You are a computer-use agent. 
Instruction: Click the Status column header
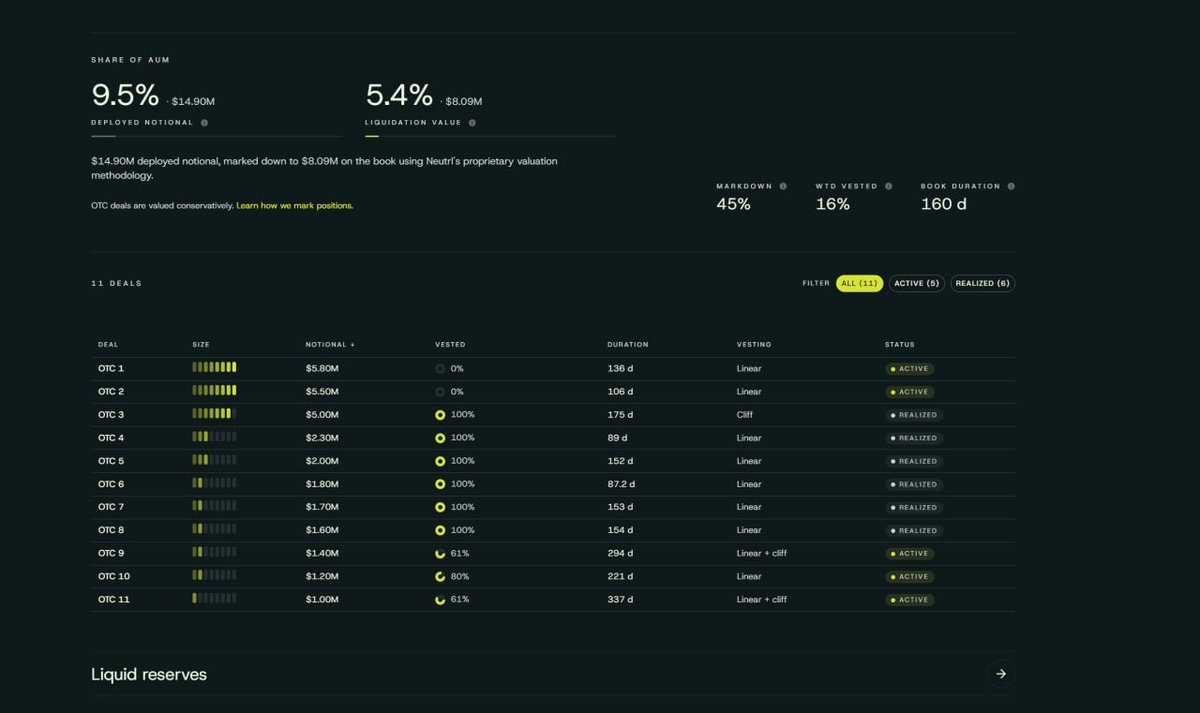tap(900, 345)
